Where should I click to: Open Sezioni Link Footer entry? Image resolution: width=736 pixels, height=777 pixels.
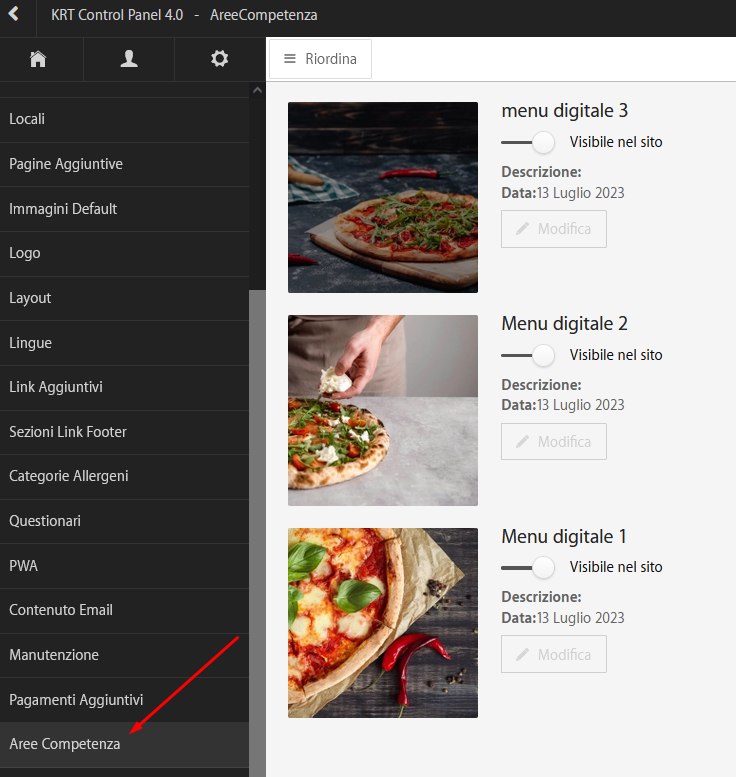coord(124,432)
